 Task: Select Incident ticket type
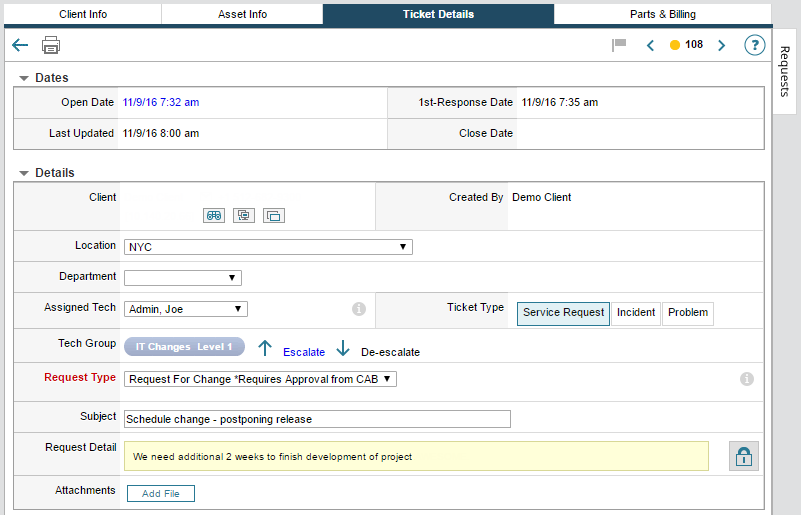coord(636,313)
